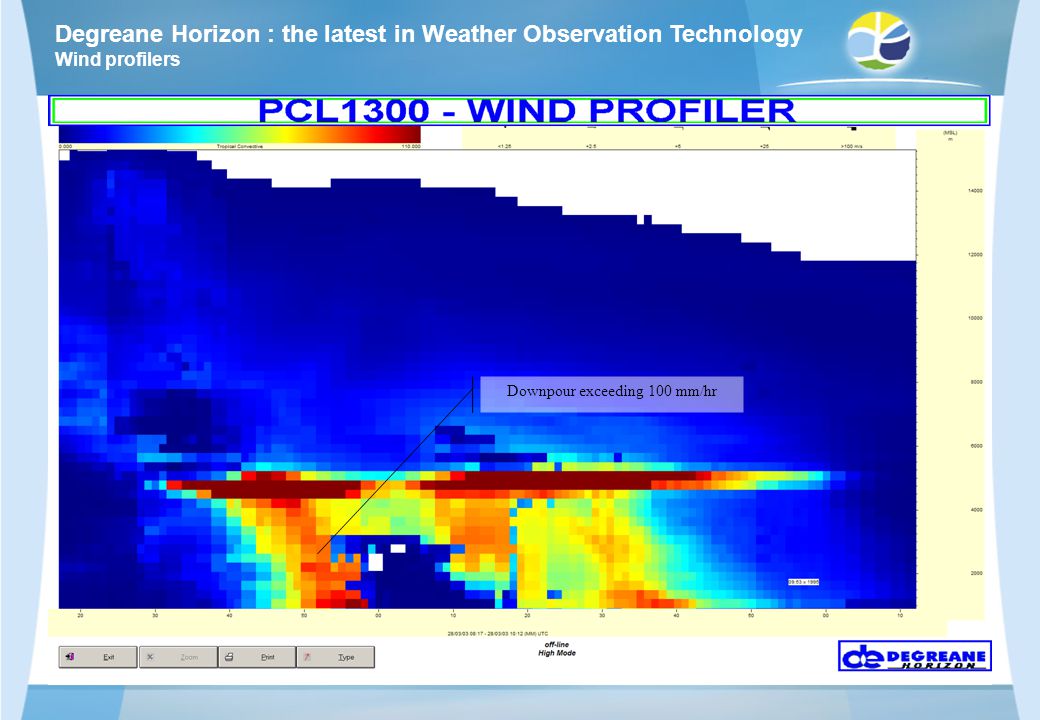Click the Print button

257,657
